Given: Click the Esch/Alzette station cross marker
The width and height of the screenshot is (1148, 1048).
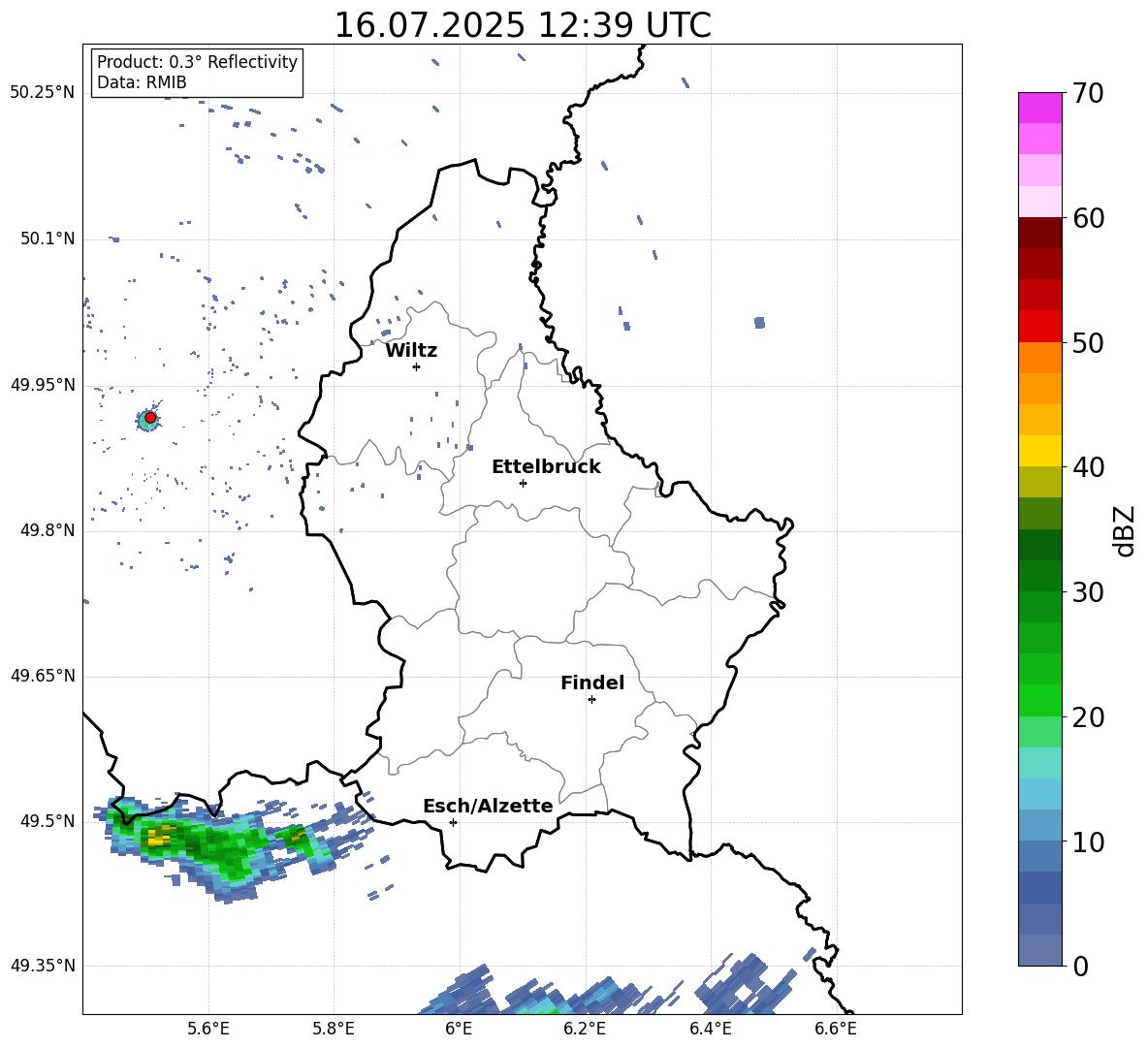Looking at the screenshot, I should [x=453, y=822].
